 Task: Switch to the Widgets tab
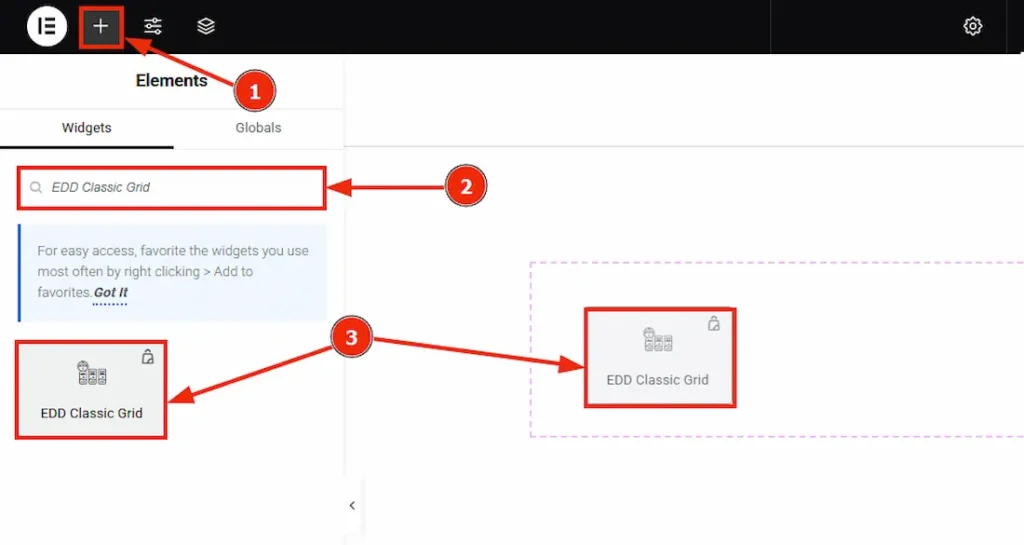86,128
